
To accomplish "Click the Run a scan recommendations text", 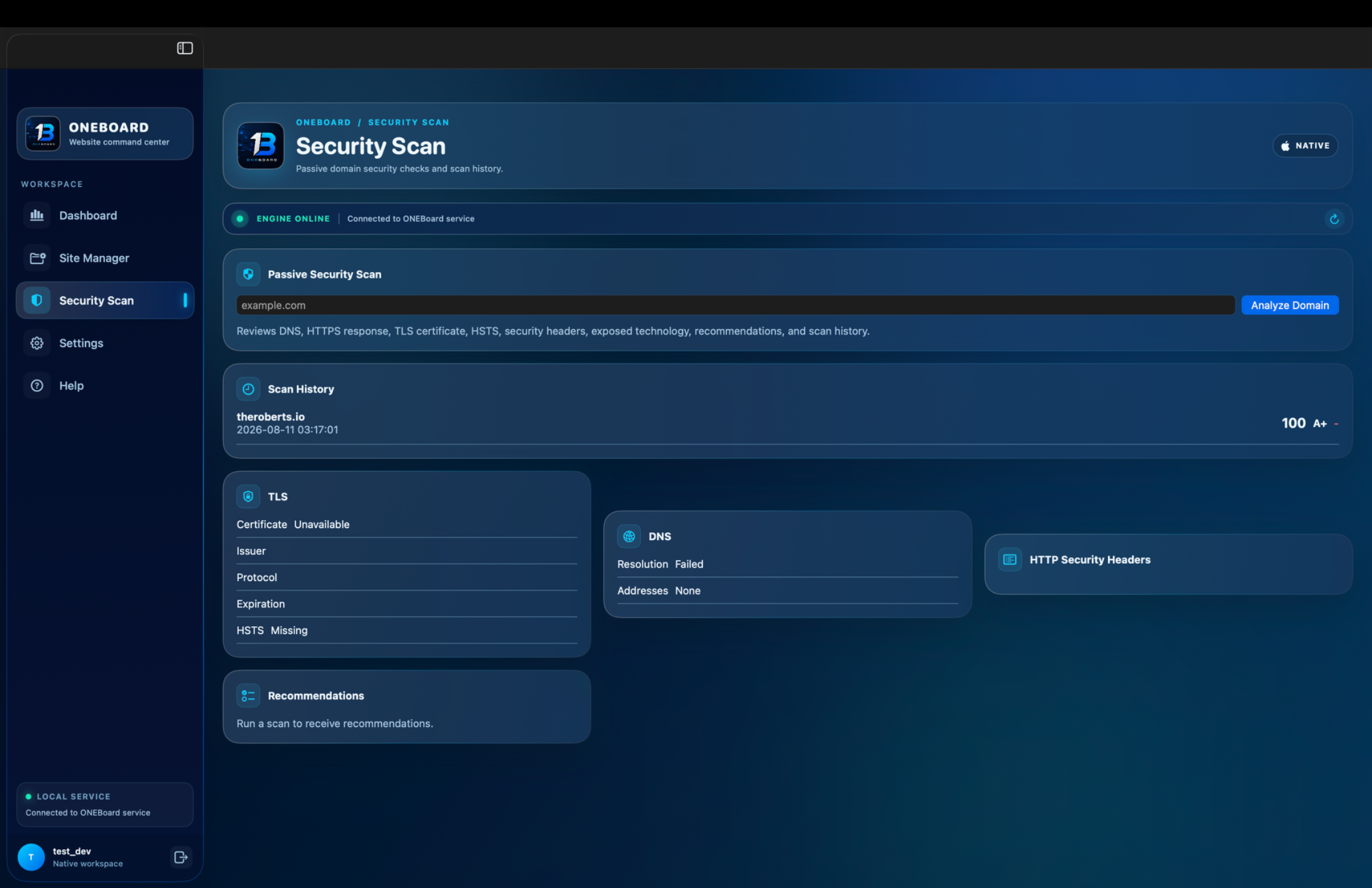I will click(x=335, y=724).
